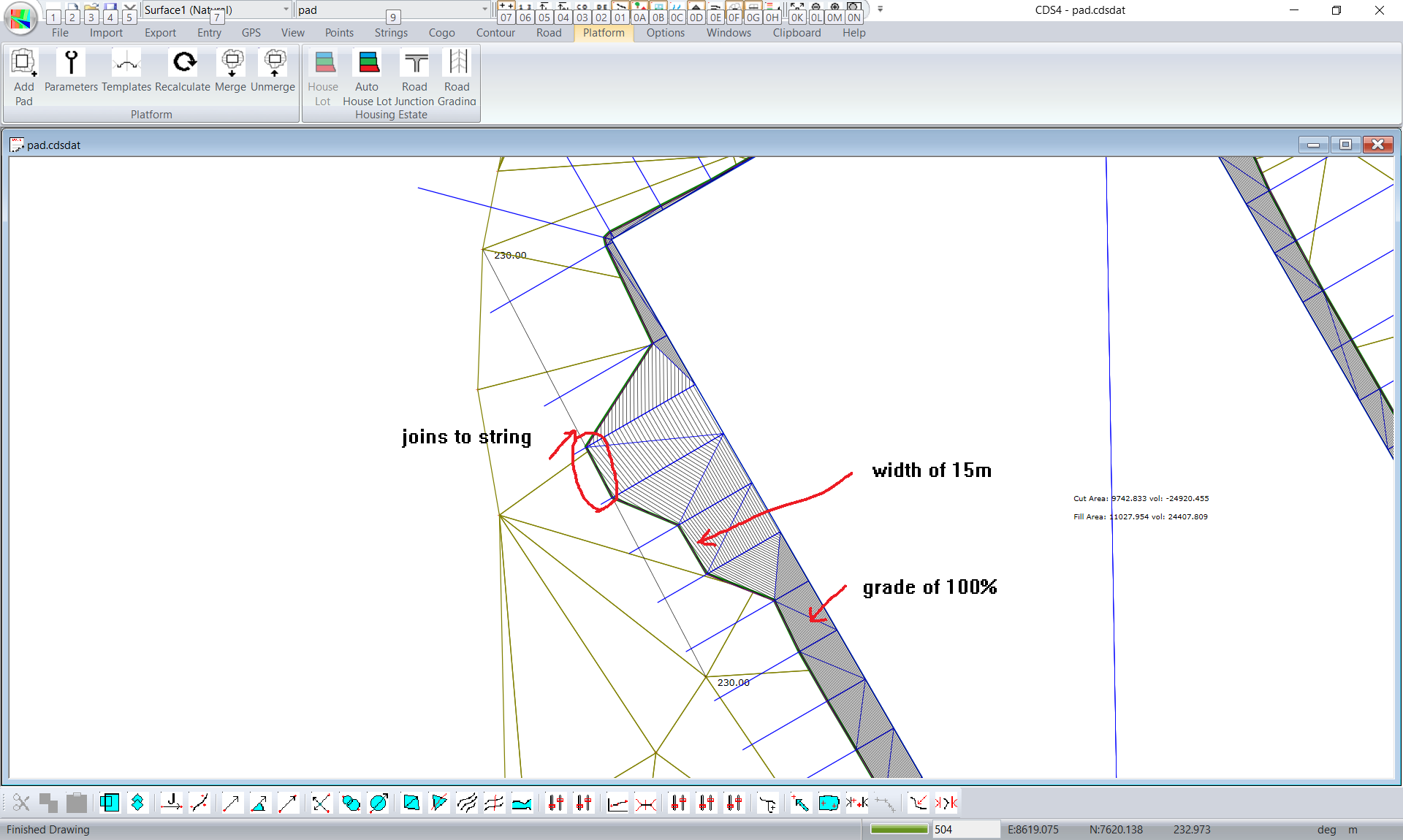Open the platform Templates tool
The width and height of the screenshot is (1403, 840).
click(126, 64)
